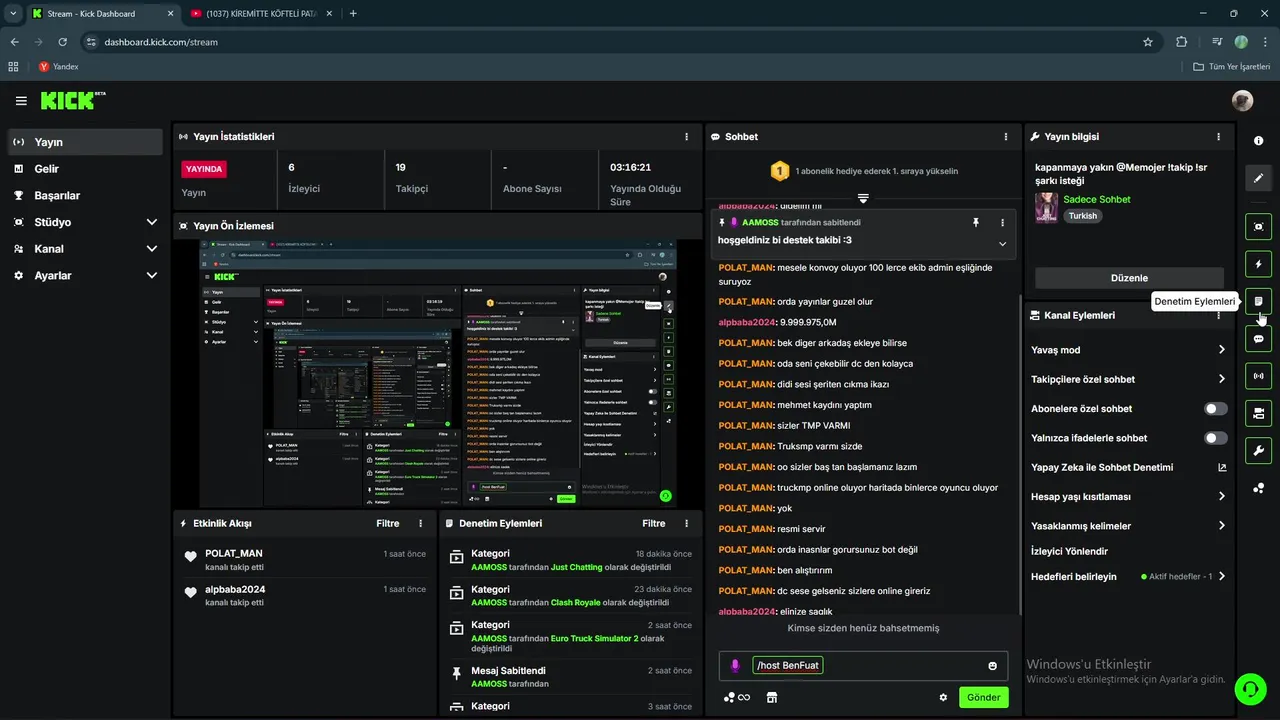The height and width of the screenshot is (720, 1280).
Task: Open Filtre in Etkinlik Akışı panel
Action: [x=388, y=523]
